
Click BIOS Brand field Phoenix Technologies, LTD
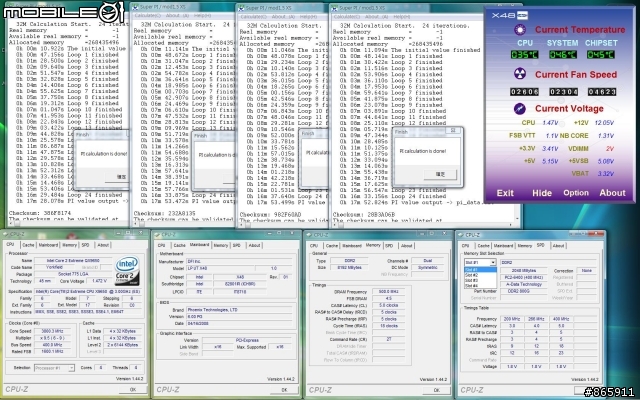pyautogui.click(x=239, y=310)
